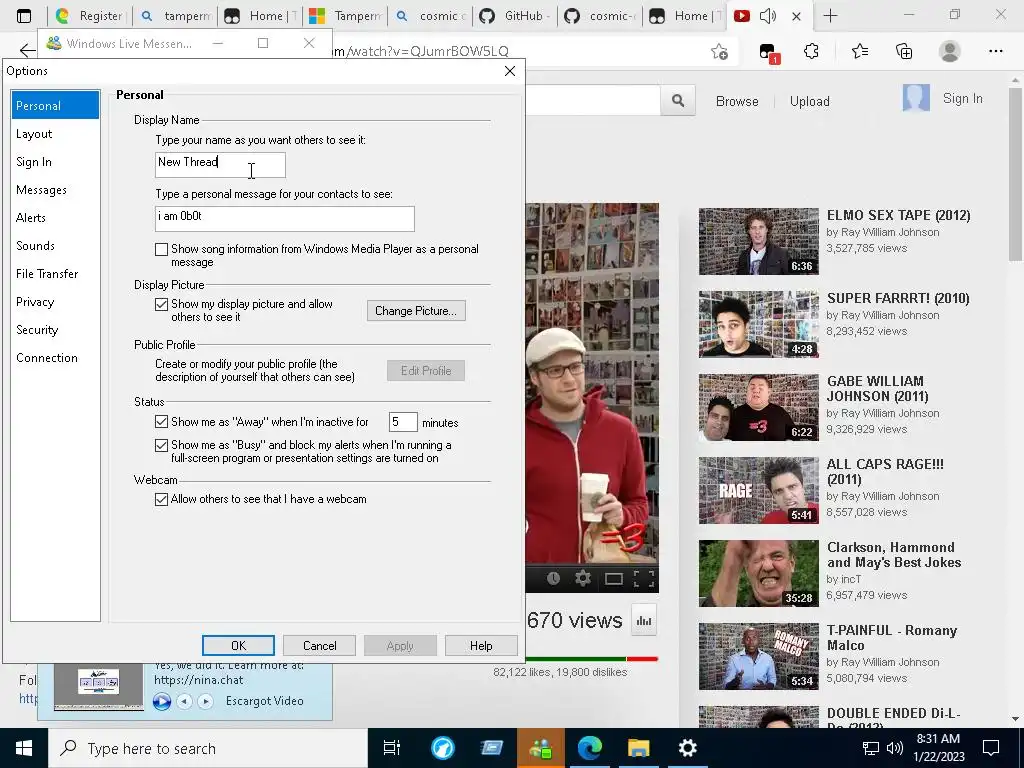Click the display name text field
This screenshot has height=768, width=1024.
[x=220, y=165]
